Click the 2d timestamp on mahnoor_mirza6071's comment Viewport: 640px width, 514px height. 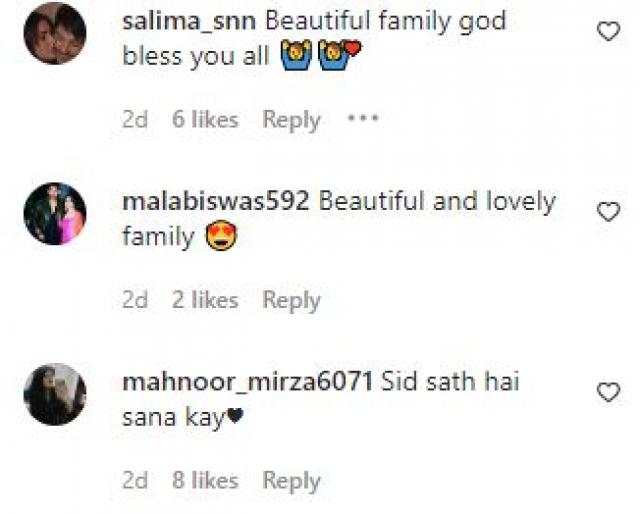coord(135,480)
